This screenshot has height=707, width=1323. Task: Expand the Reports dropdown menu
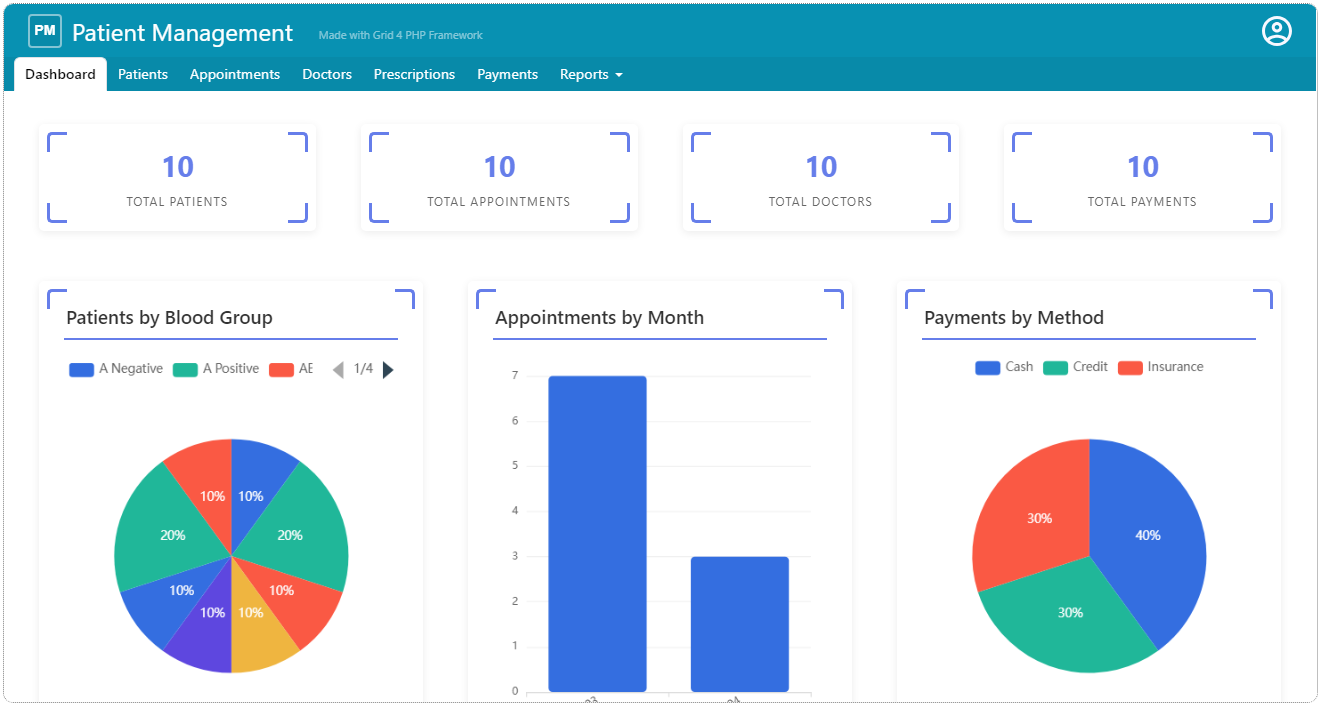point(590,74)
